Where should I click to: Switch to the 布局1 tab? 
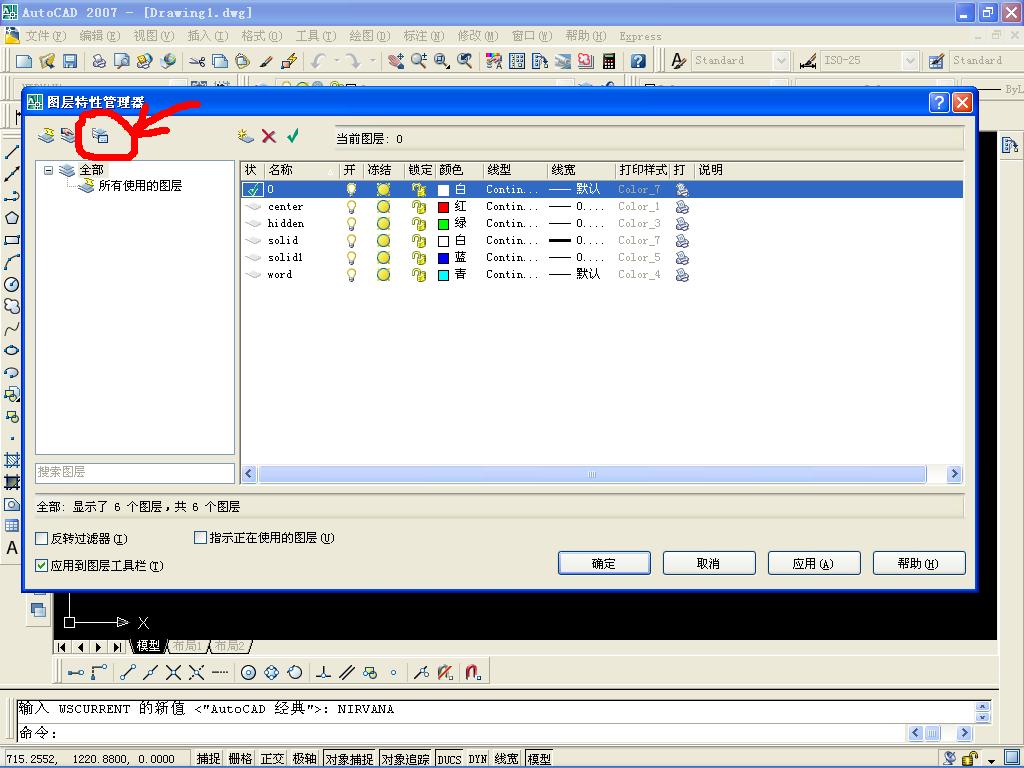point(188,646)
